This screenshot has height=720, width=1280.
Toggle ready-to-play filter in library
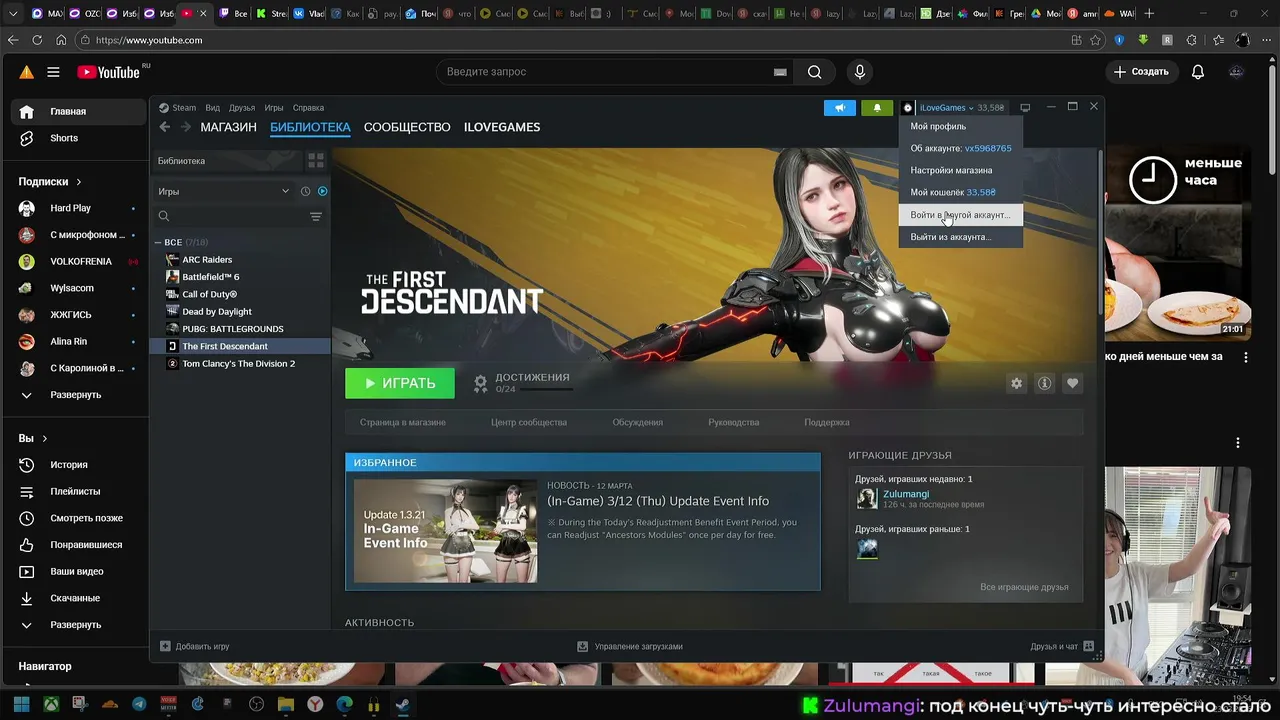(322, 191)
